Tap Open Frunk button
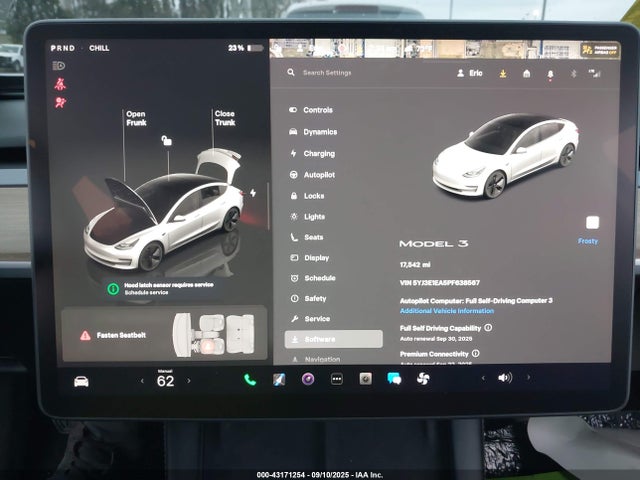 [136, 118]
